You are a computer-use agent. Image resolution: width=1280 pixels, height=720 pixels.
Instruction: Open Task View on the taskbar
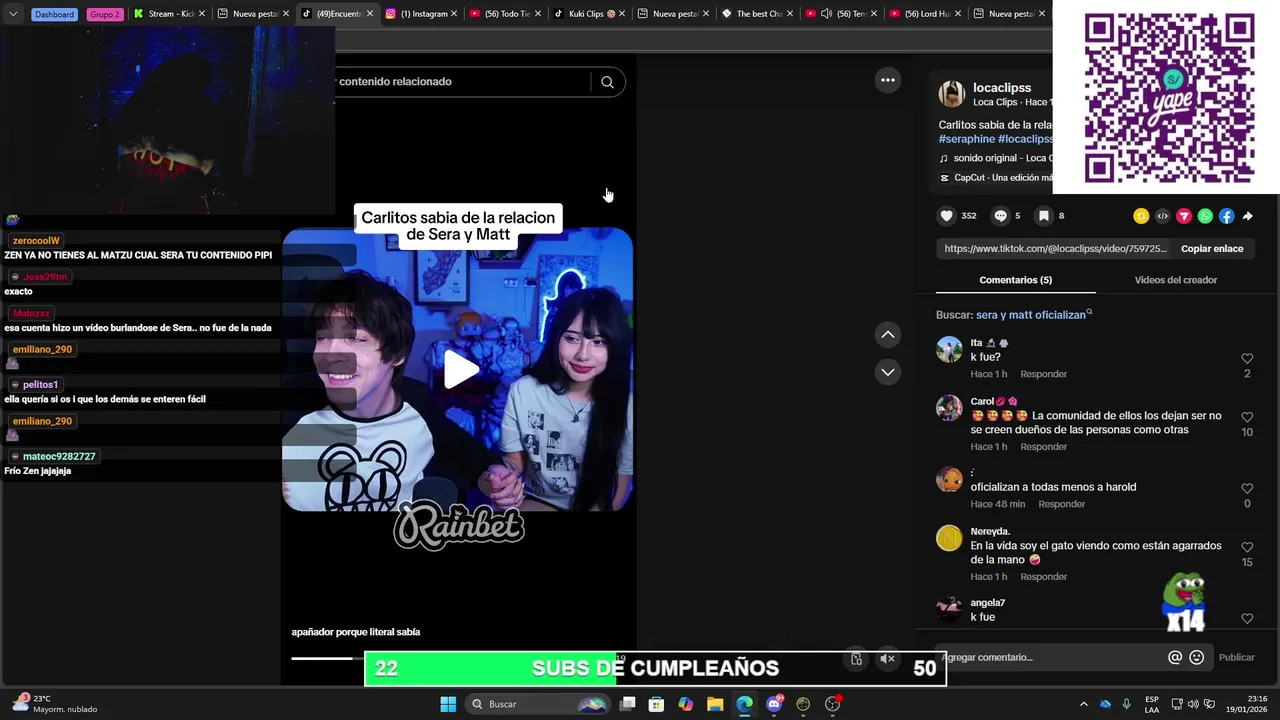pos(627,704)
